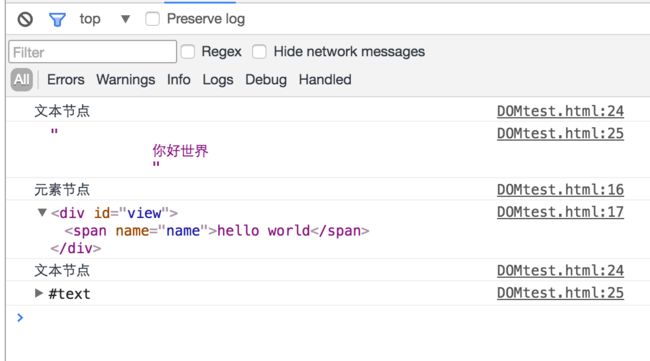Screen dimensions: 650x361
Task: Open source link DOMtest.html:16
Action: click(560, 190)
